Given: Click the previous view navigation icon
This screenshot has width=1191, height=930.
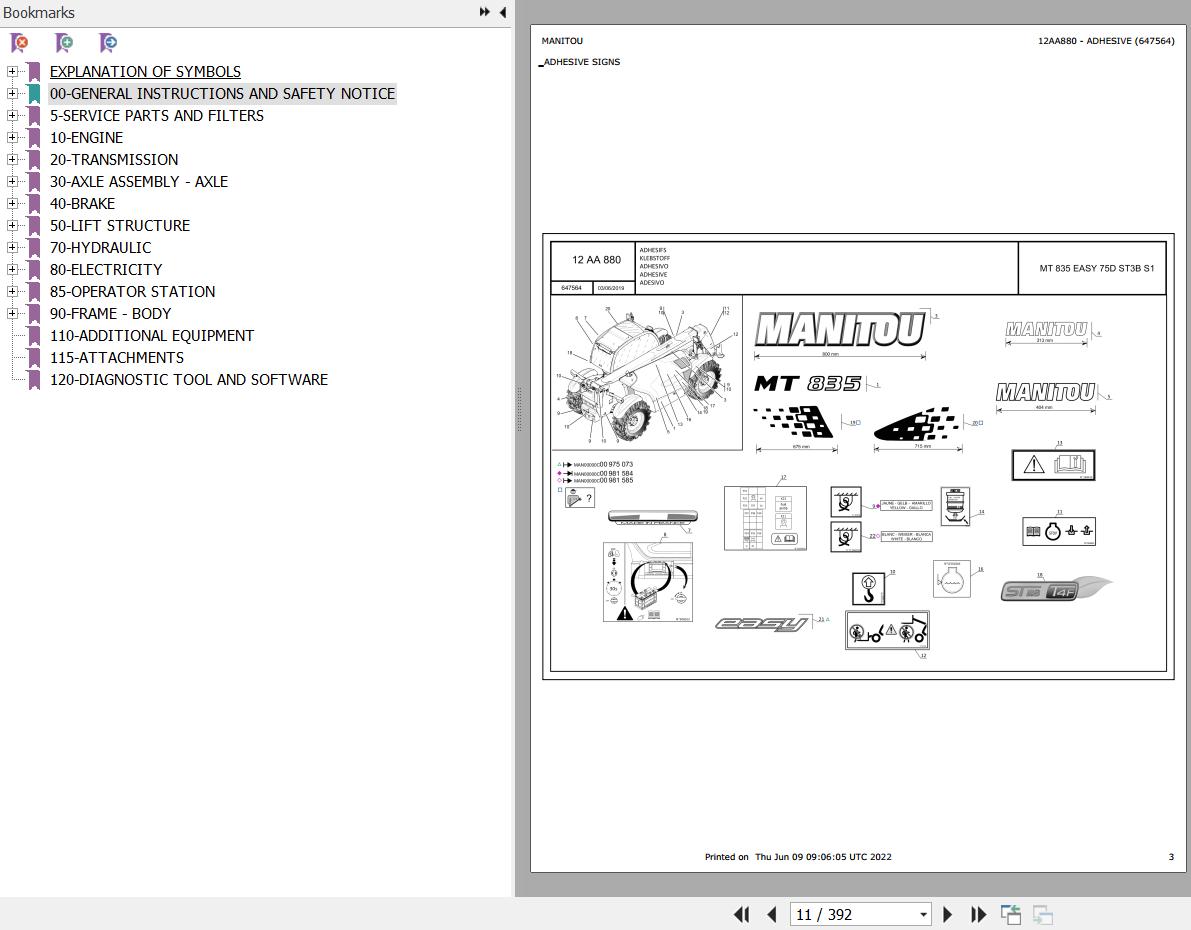Looking at the screenshot, I should [x=1011, y=915].
